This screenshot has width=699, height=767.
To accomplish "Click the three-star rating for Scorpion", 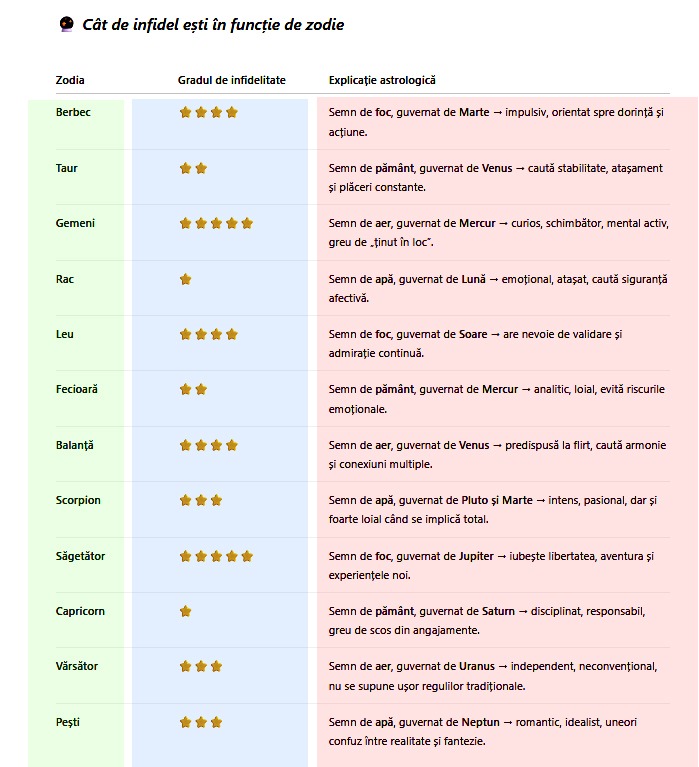I will [x=201, y=500].
